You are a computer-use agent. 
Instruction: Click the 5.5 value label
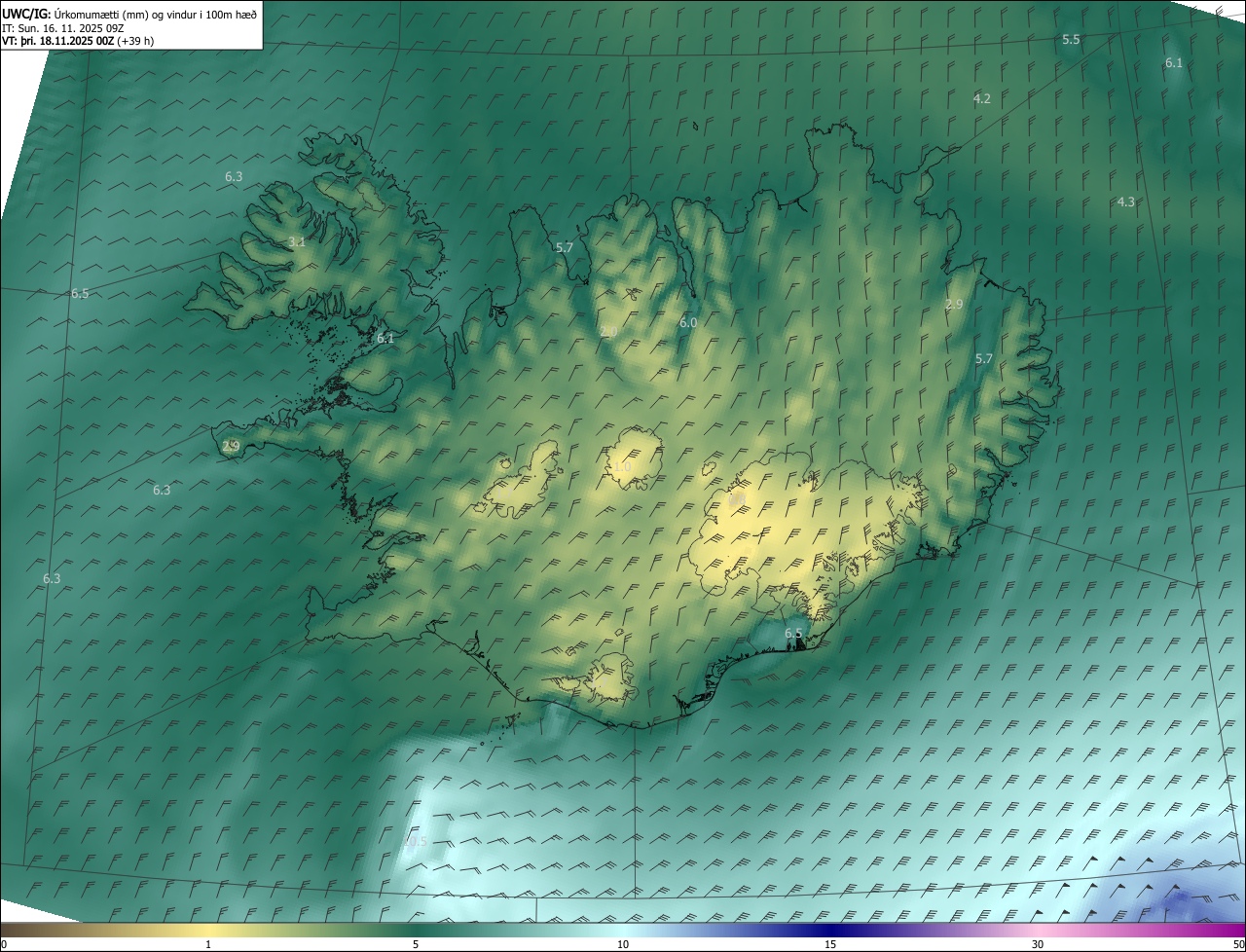point(1071,40)
